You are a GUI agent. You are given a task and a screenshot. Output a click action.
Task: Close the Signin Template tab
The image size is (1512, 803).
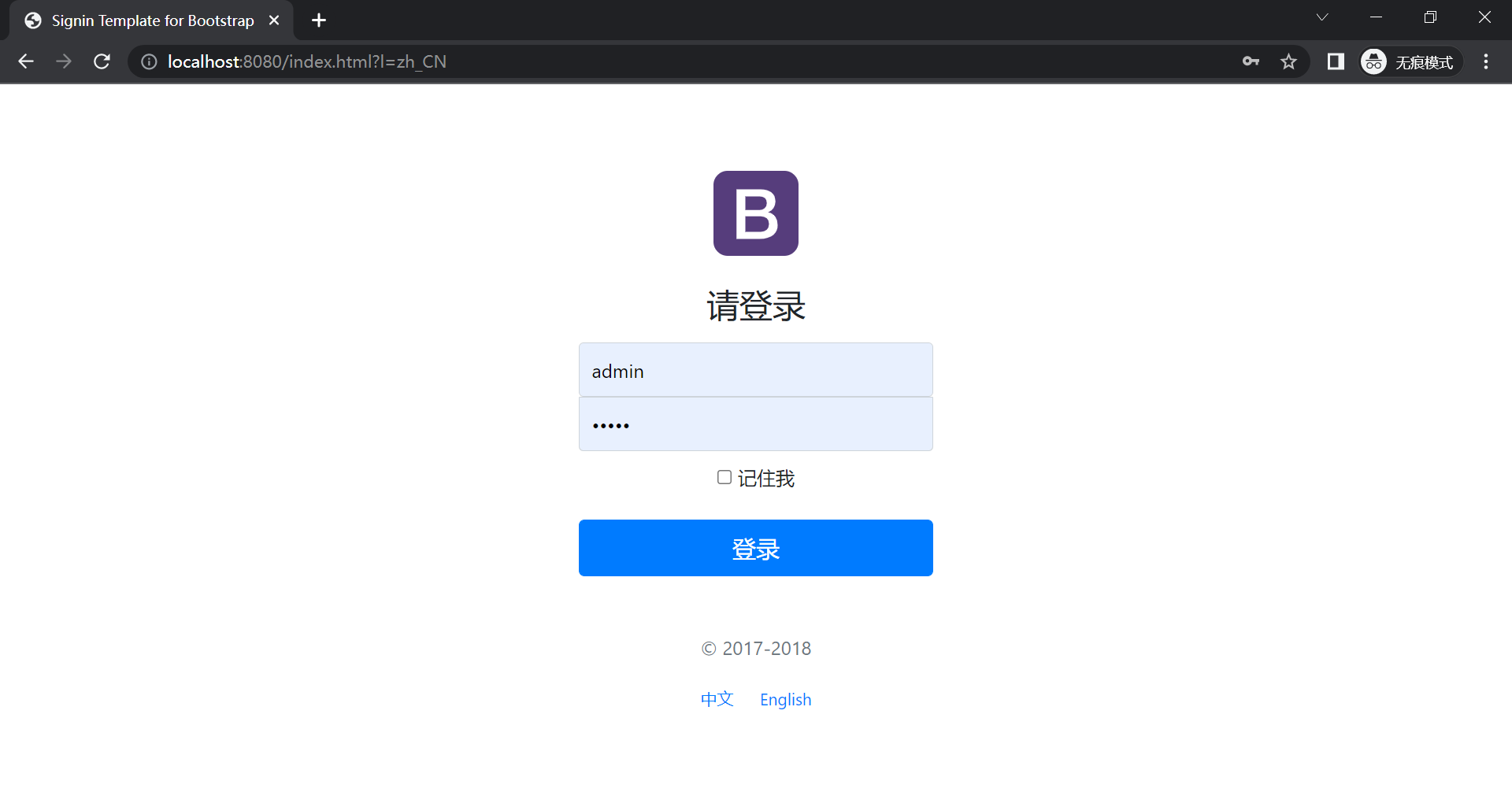pos(274,20)
